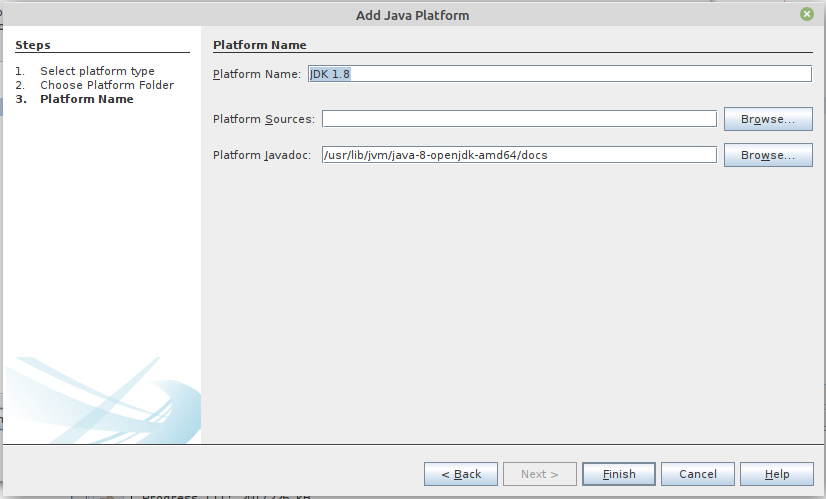Screen dimensions: 826x499
Task: Click the 'Platform Name:' field label
Action: [256, 74]
